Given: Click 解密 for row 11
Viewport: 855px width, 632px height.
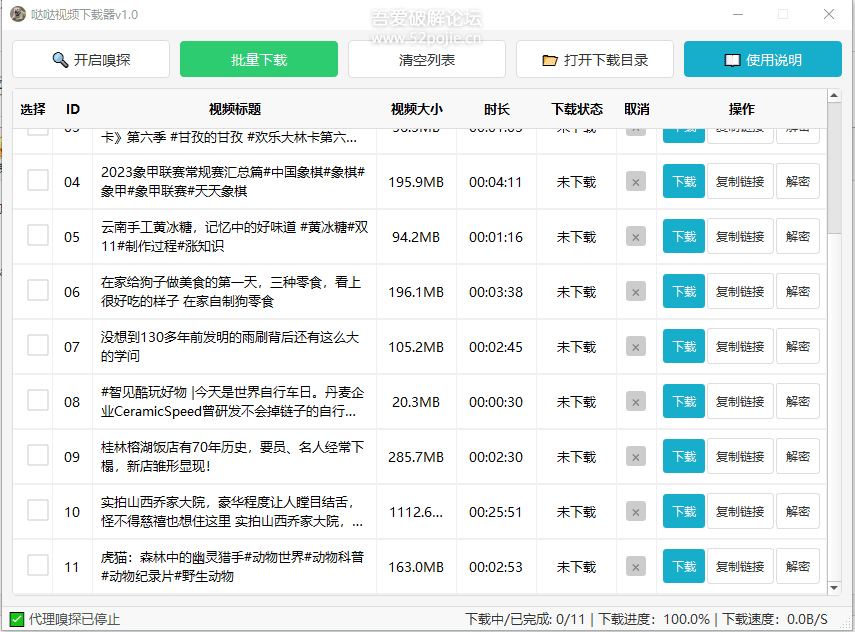Looking at the screenshot, I should tap(798, 567).
